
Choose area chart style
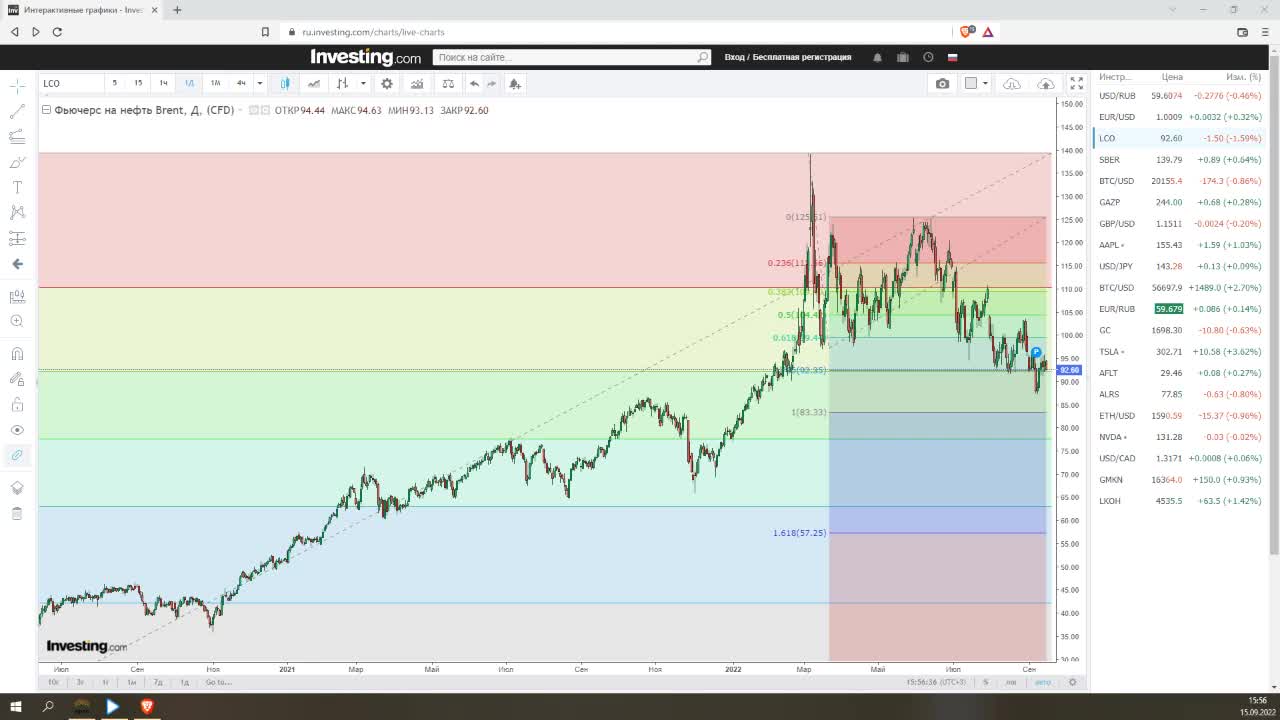314,83
